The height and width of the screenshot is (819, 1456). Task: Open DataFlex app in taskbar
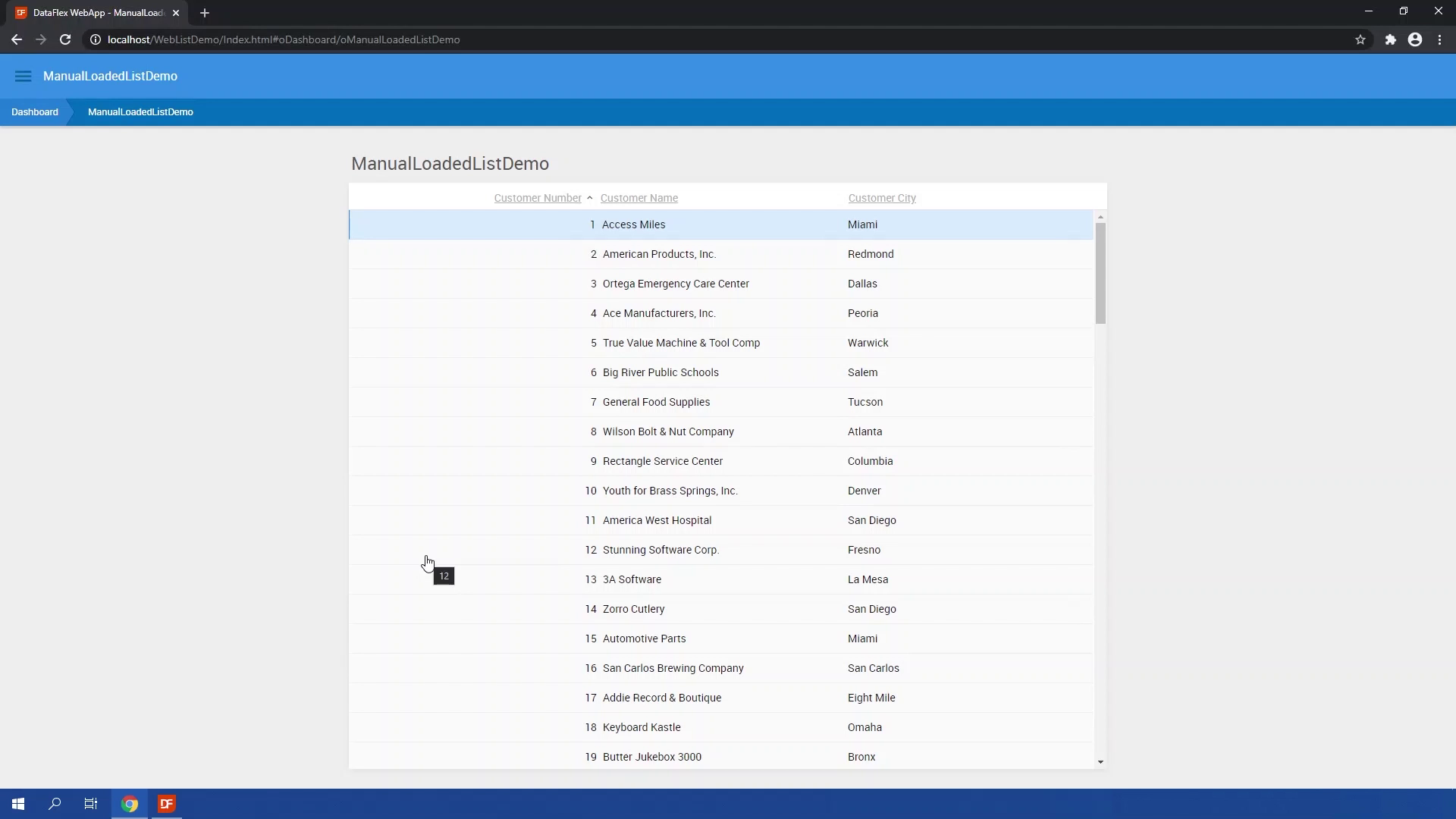pyautogui.click(x=167, y=804)
